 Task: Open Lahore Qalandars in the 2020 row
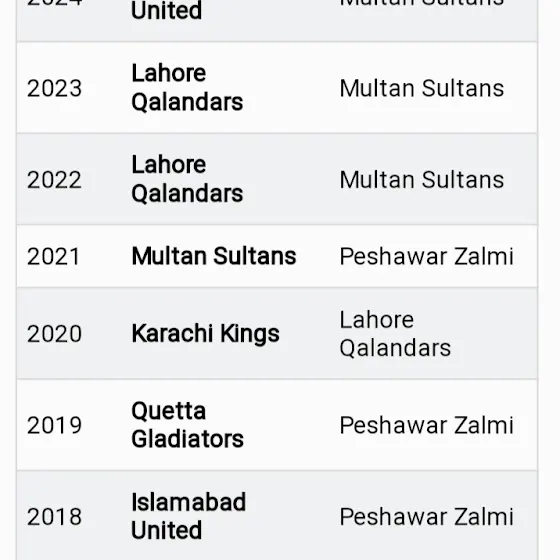[x=395, y=334]
